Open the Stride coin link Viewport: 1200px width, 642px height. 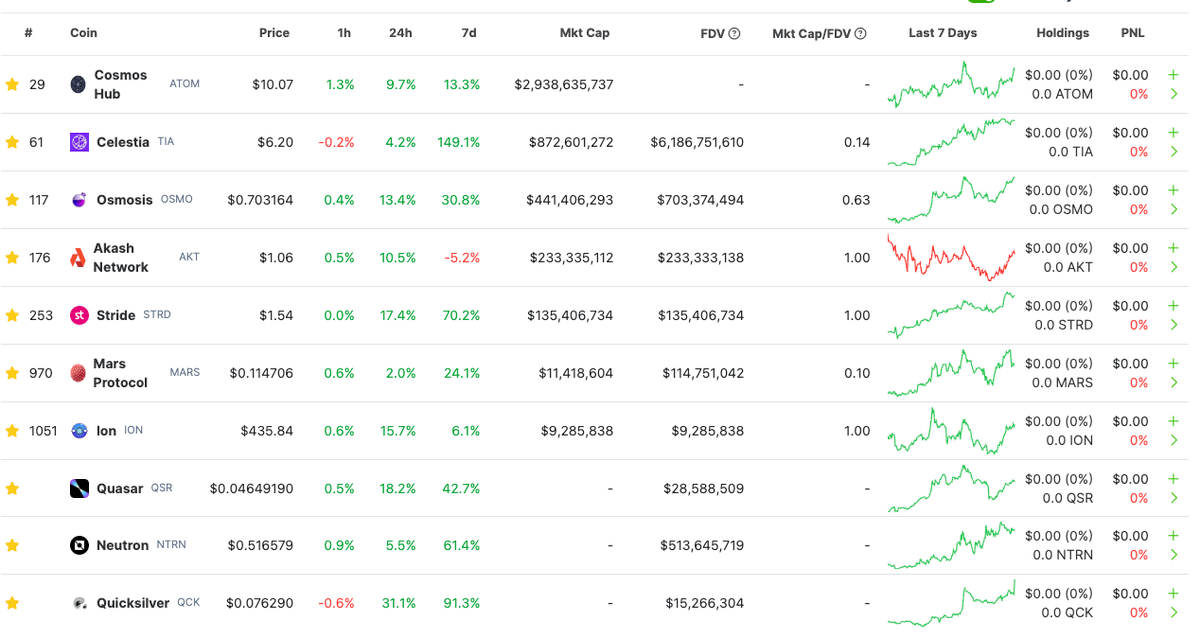click(116, 316)
